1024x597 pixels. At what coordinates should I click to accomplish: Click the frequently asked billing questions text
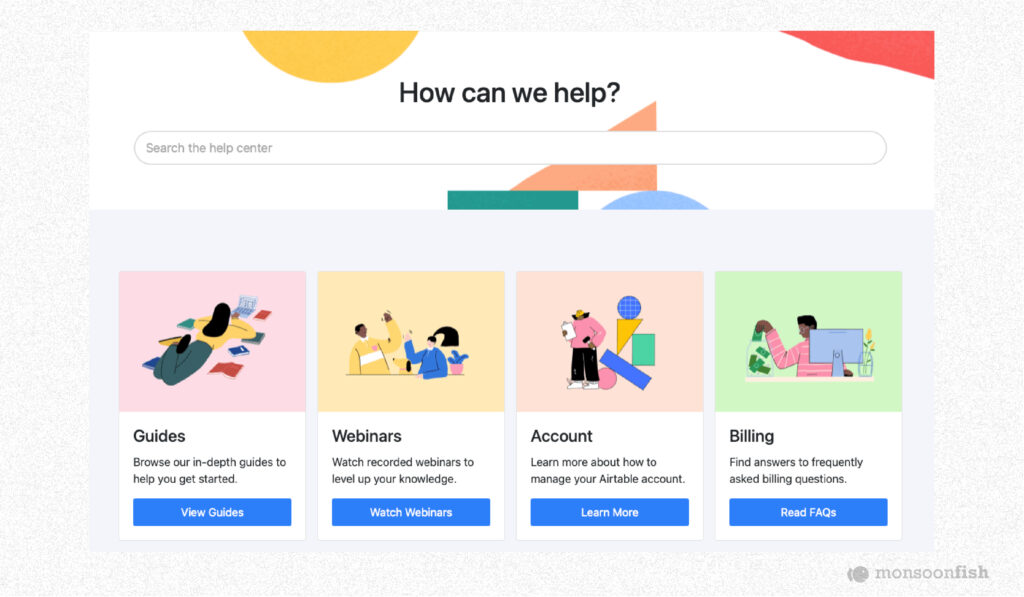click(x=796, y=470)
